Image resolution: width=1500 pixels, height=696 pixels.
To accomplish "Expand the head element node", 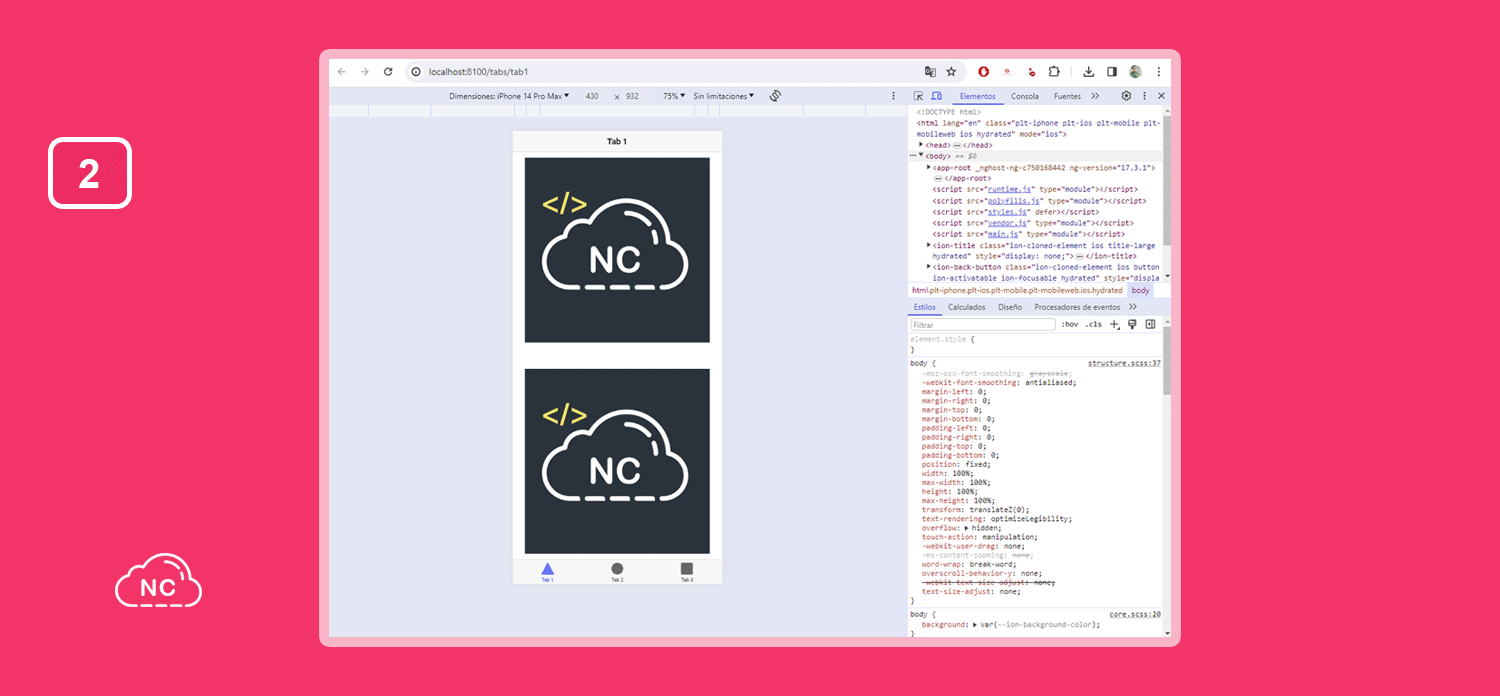I will point(921,145).
